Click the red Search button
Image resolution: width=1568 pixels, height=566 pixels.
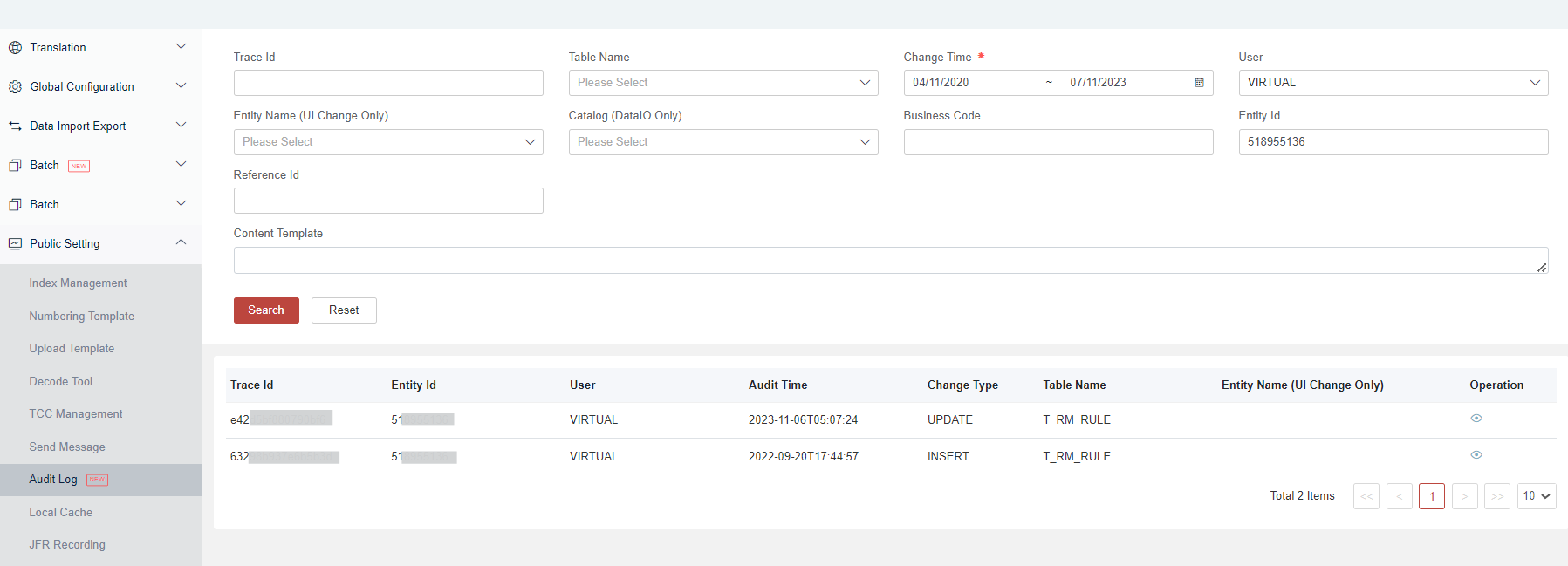[266, 310]
